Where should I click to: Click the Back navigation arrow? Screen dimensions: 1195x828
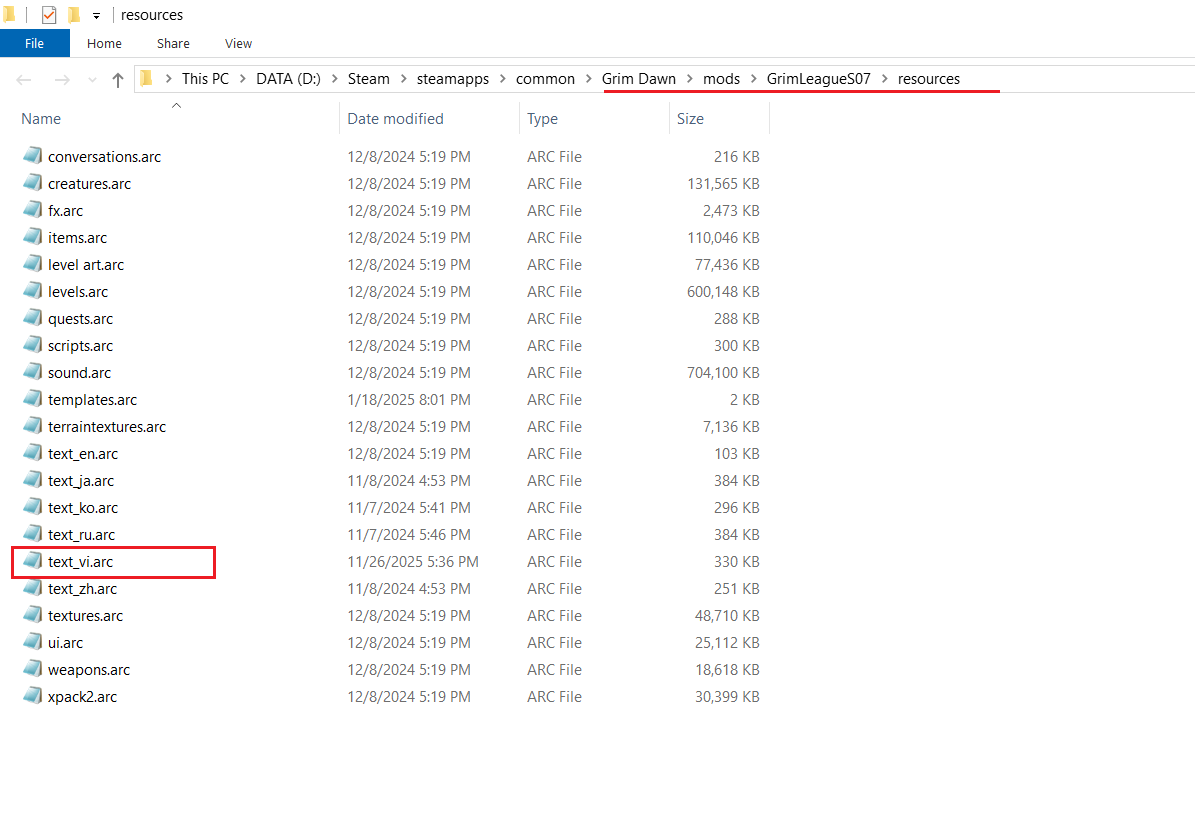click(24, 80)
